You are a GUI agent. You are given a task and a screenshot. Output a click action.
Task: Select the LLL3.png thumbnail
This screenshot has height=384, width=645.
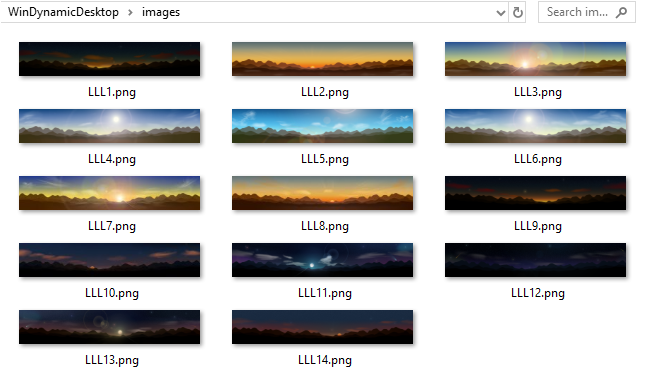tap(536, 59)
